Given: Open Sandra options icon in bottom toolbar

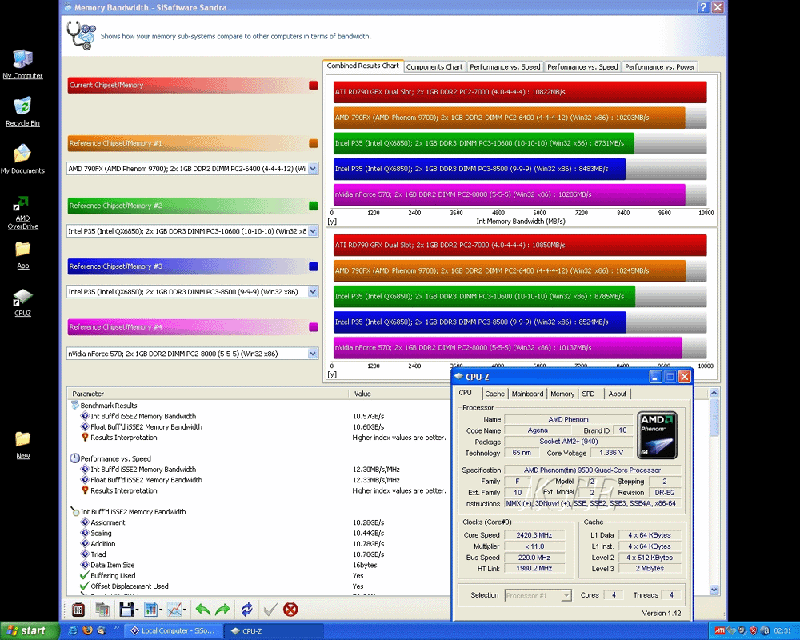Looking at the screenshot, I should coord(78,609).
